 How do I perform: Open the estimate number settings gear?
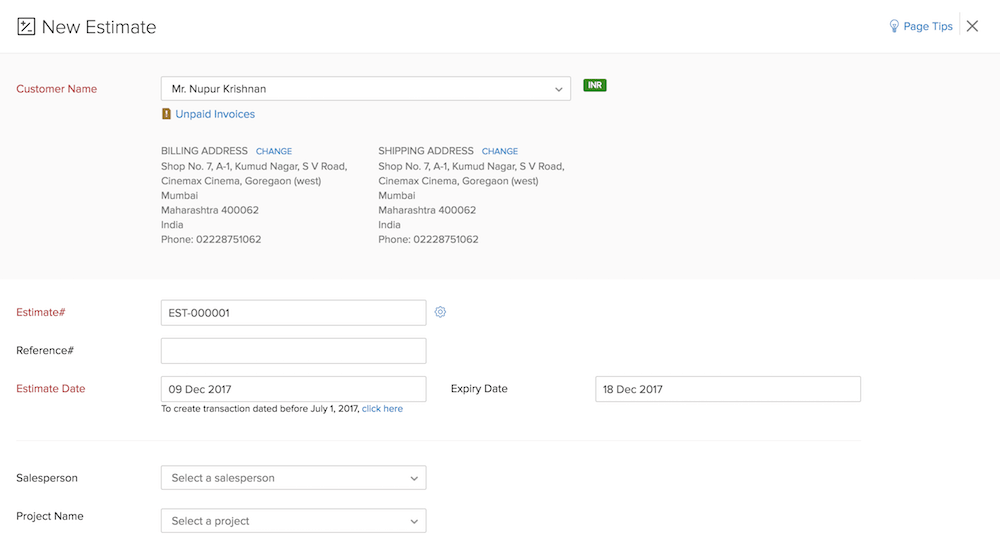coord(440,312)
